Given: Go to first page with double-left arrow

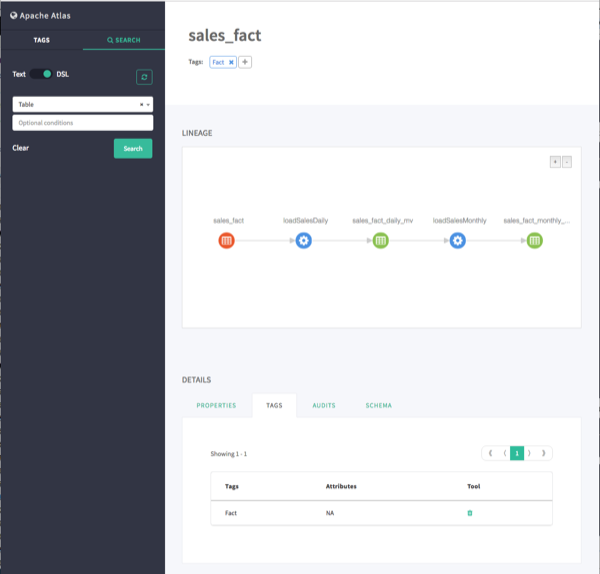Looking at the screenshot, I should pyautogui.click(x=490, y=453).
